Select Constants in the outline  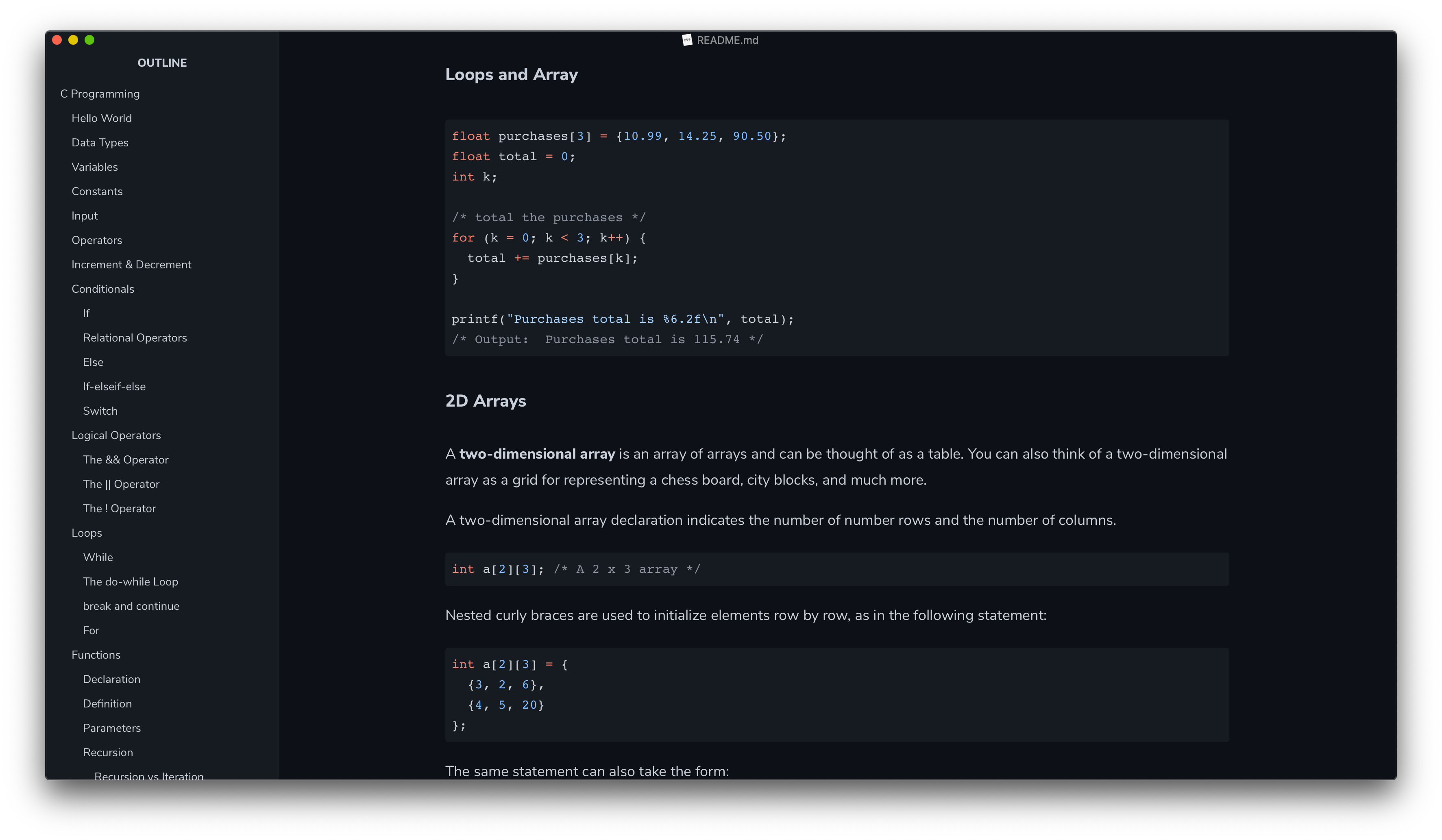[97, 191]
